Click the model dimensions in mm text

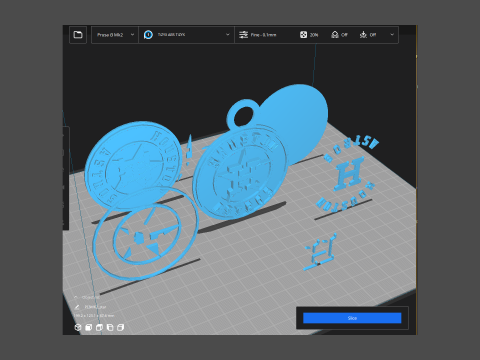click(94, 315)
